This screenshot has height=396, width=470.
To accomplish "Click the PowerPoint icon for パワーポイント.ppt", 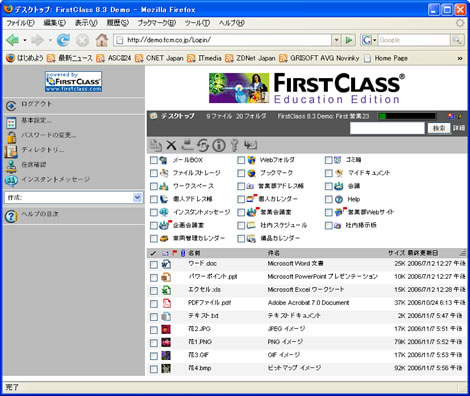I will 166,277.
